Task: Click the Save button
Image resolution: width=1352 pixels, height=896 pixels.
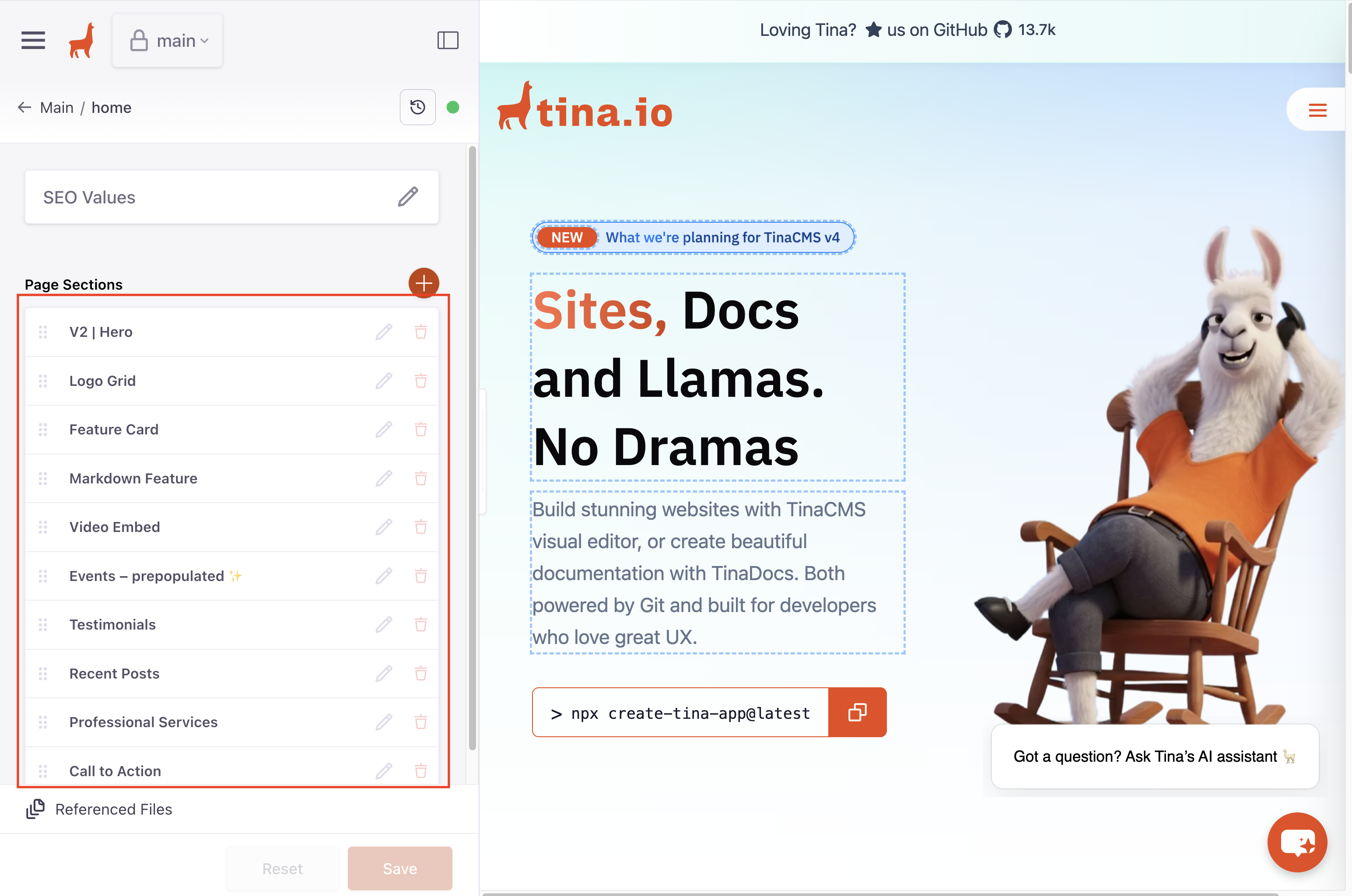Action: coord(400,868)
